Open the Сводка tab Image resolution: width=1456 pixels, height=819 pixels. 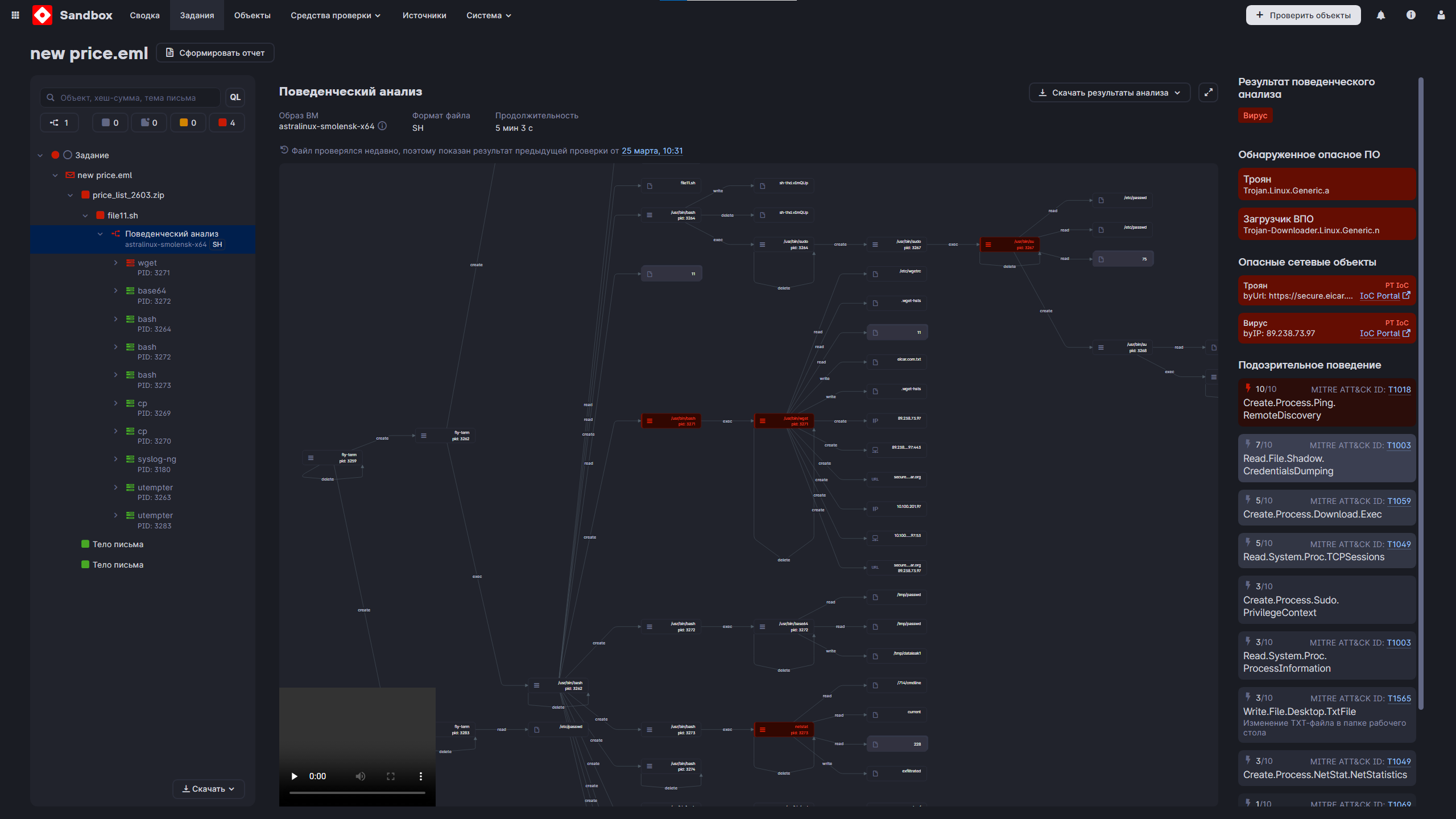coord(144,15)
